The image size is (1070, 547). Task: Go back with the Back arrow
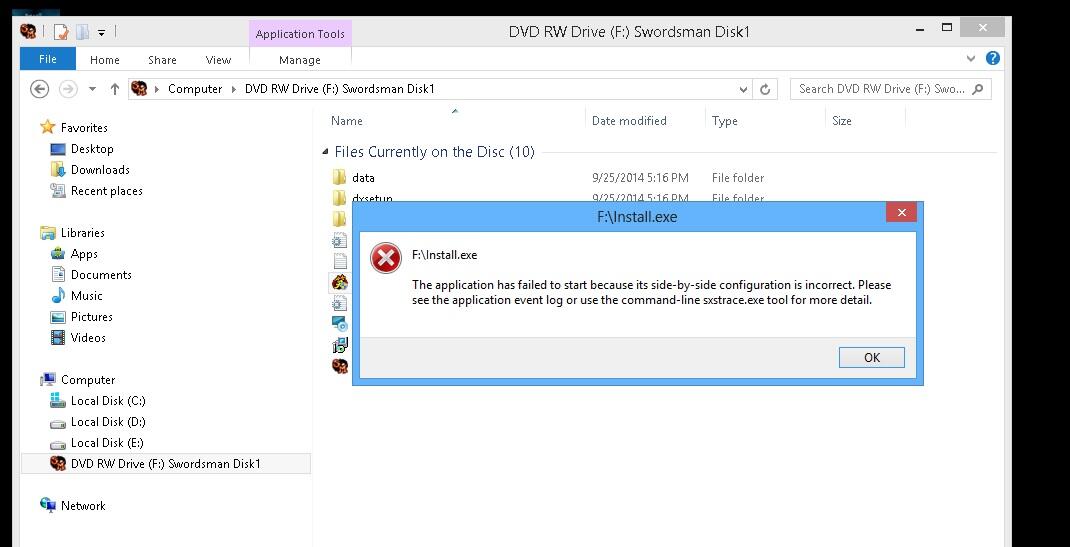coord(40,89)
